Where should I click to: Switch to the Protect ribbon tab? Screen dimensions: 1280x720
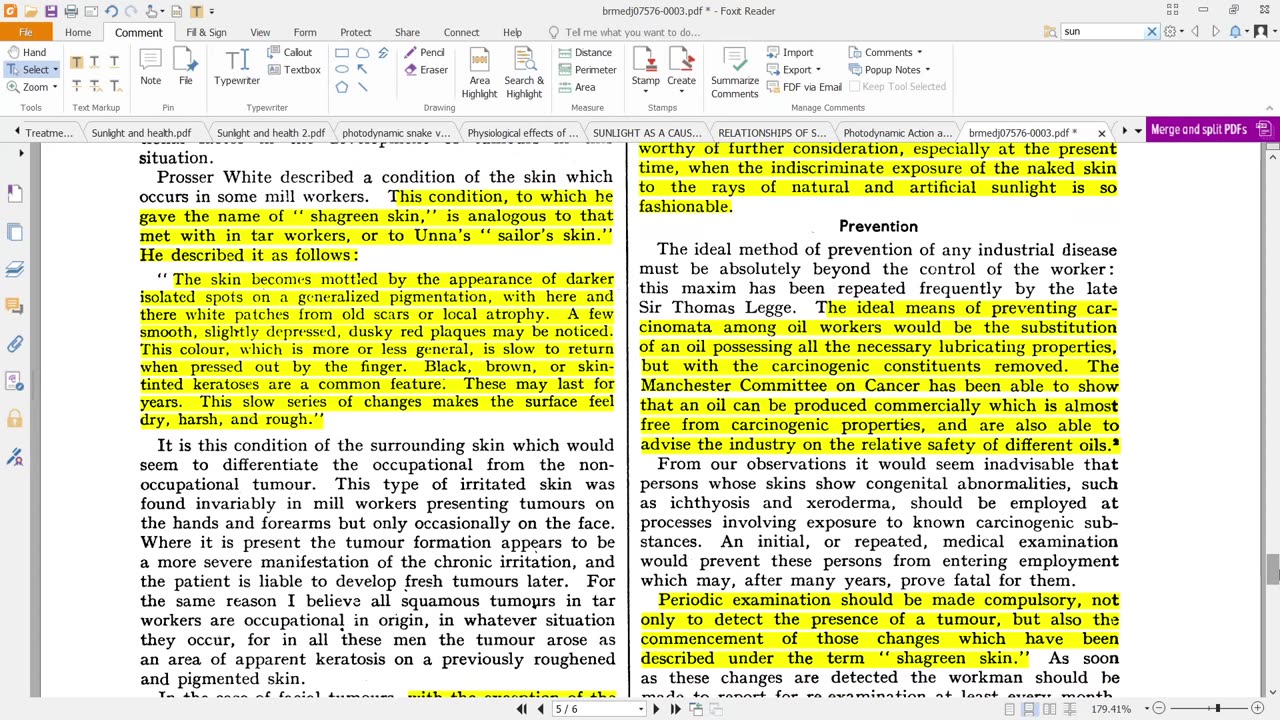pos(355,32)
